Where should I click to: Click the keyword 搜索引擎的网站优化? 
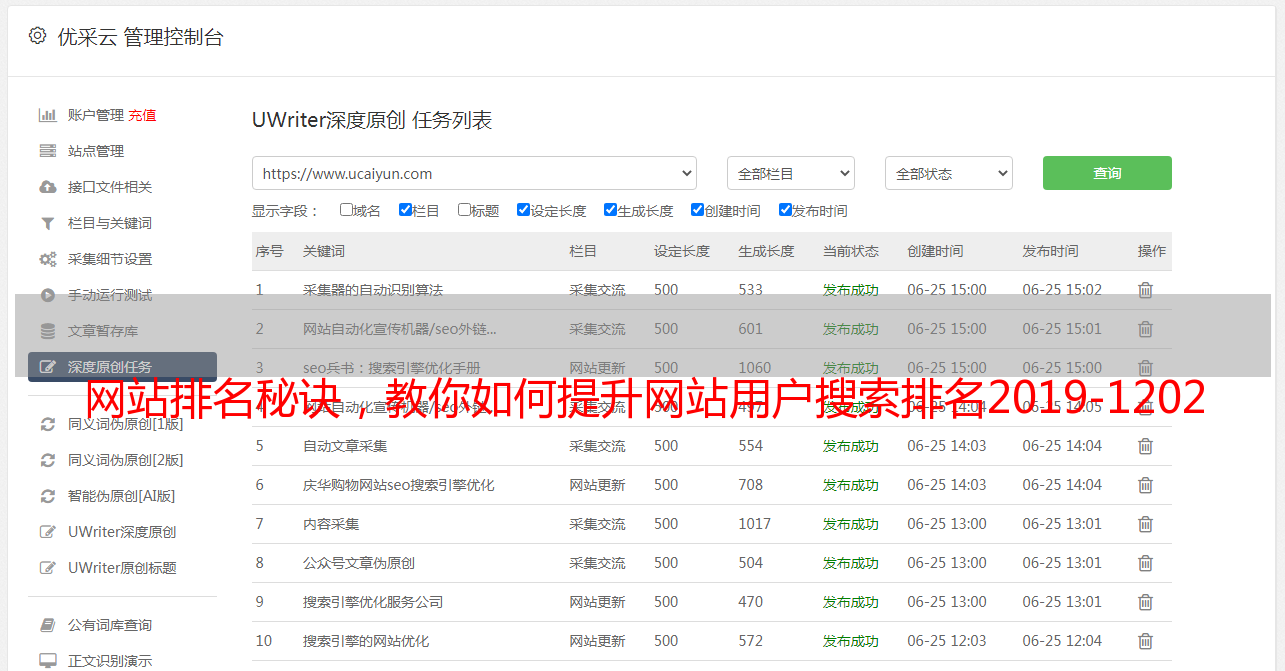coord(366,641)
